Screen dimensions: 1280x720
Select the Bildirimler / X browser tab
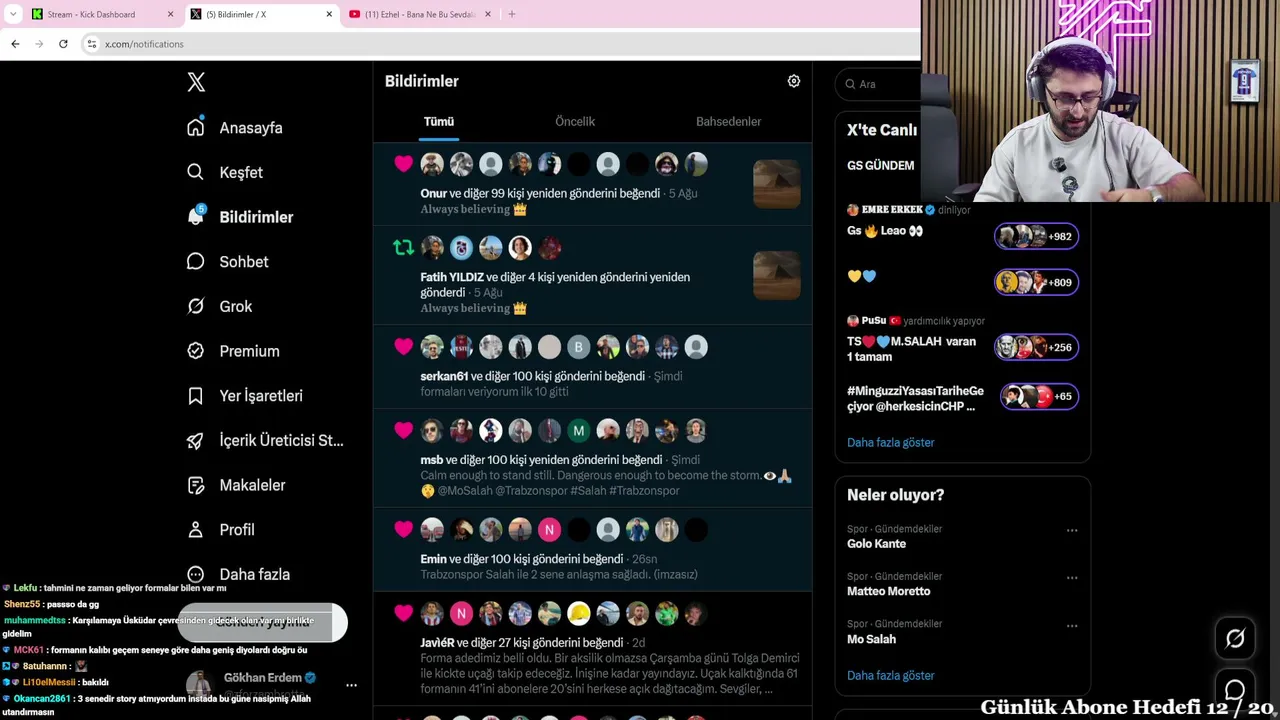(260, 14)
